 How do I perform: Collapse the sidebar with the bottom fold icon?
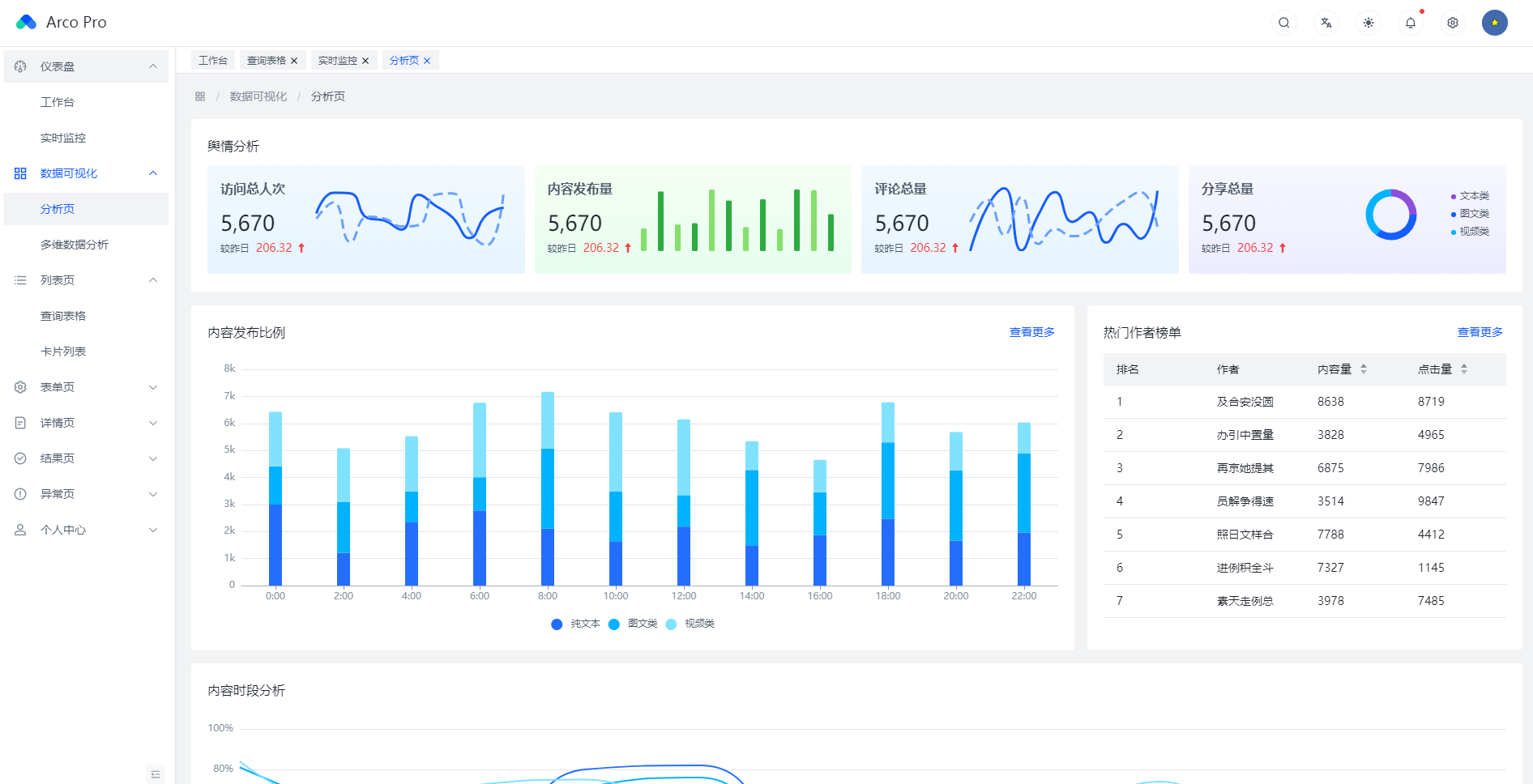click(x=156, y=774)
